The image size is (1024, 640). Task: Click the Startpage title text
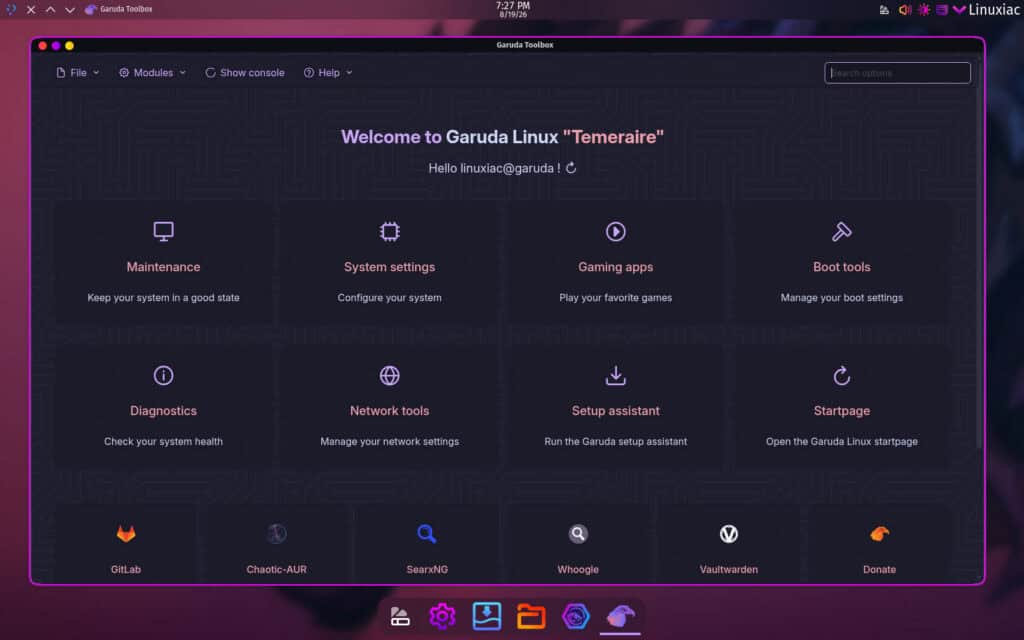(841, 411)
